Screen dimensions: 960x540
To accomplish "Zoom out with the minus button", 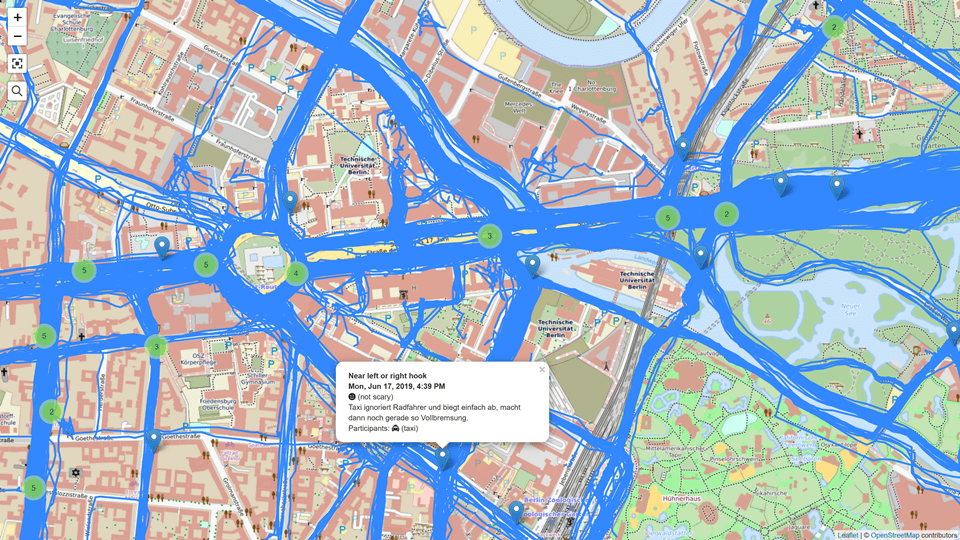I will pos(17,36).
